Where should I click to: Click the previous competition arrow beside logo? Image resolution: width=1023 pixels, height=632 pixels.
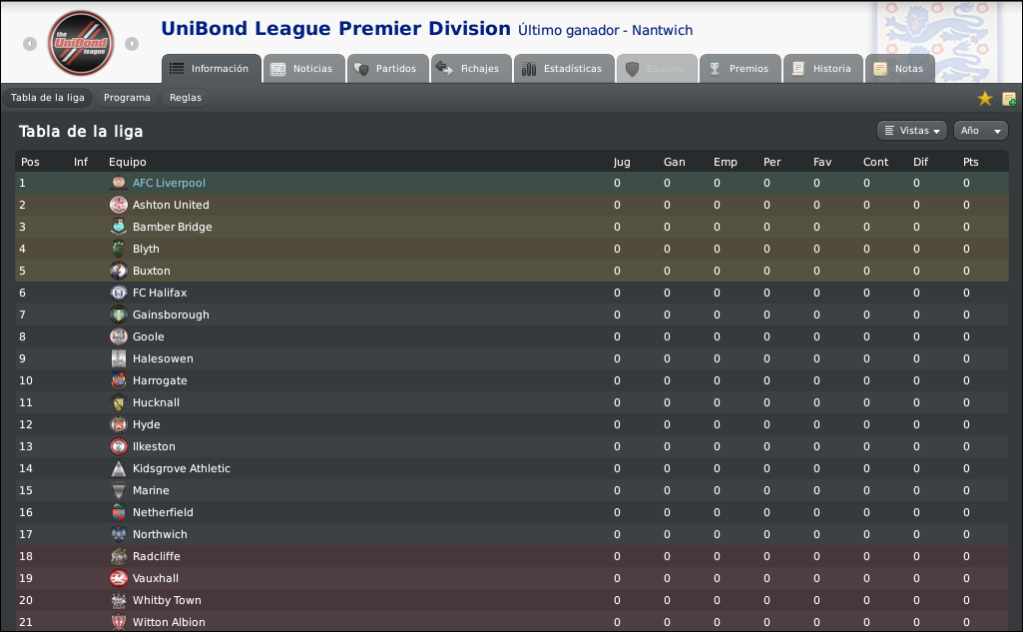click(30, 44)
